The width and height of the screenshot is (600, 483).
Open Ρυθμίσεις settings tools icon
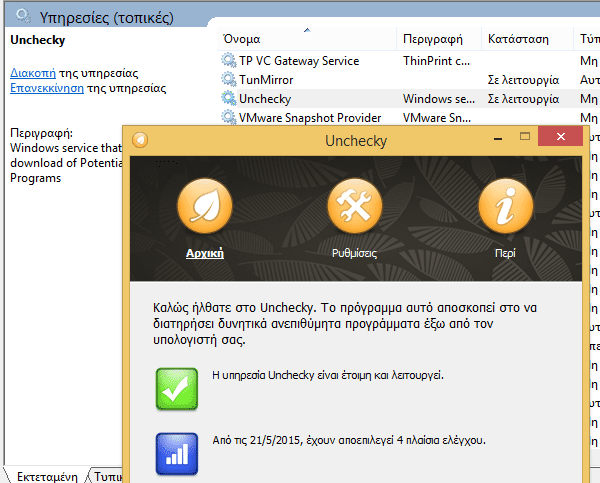tap(355, 206)
